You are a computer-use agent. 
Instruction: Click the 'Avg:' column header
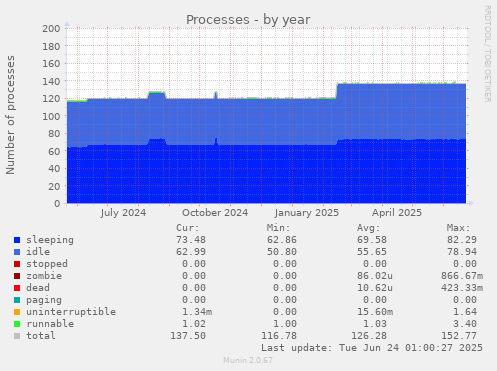click(369, 228)
